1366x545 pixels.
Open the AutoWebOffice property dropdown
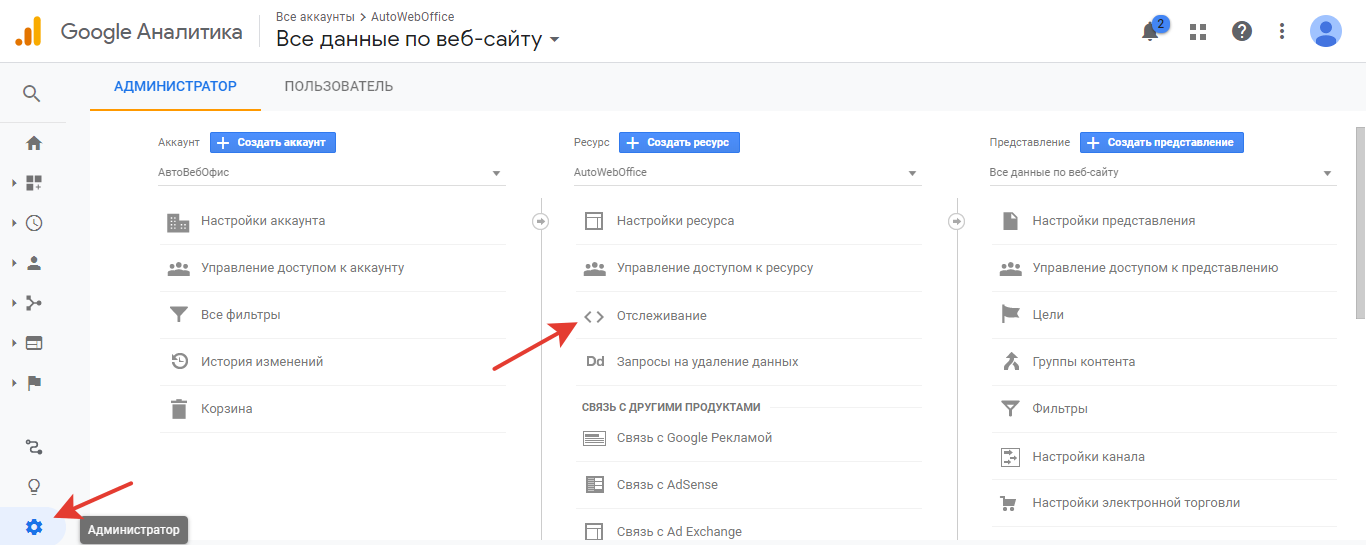[x=746, y=173]
